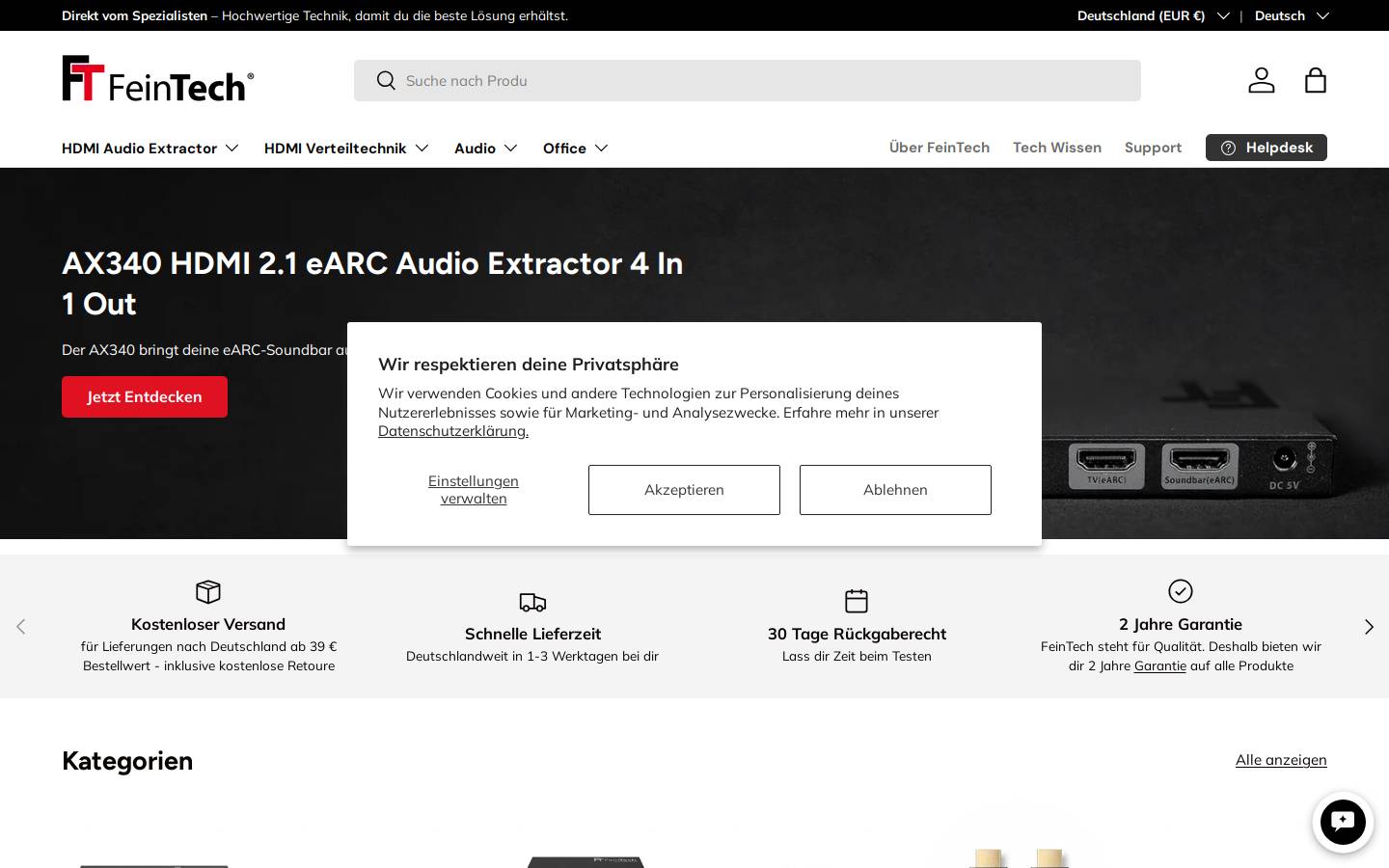Open the Über FeinTech page
This screenshot has height=868, width=1389.
pos(940,148)
